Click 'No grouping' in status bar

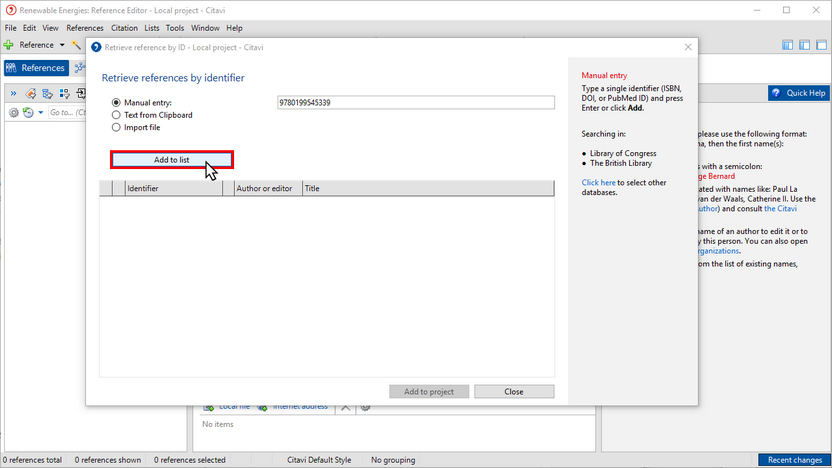click(393, 460)
